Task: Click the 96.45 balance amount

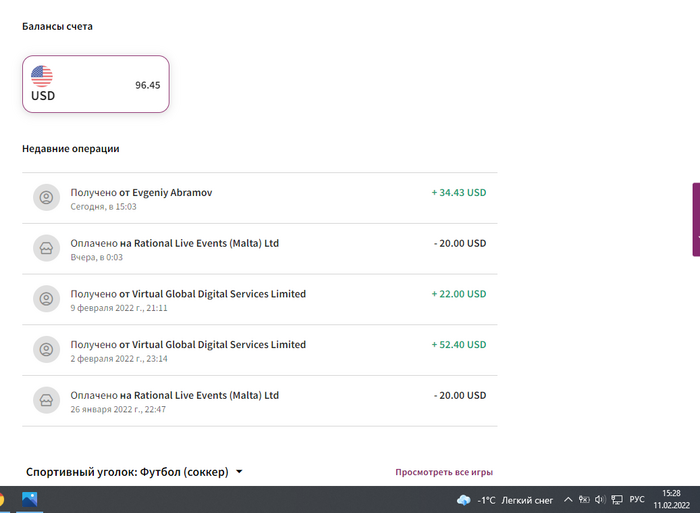Action: click(x=148, y=85)
